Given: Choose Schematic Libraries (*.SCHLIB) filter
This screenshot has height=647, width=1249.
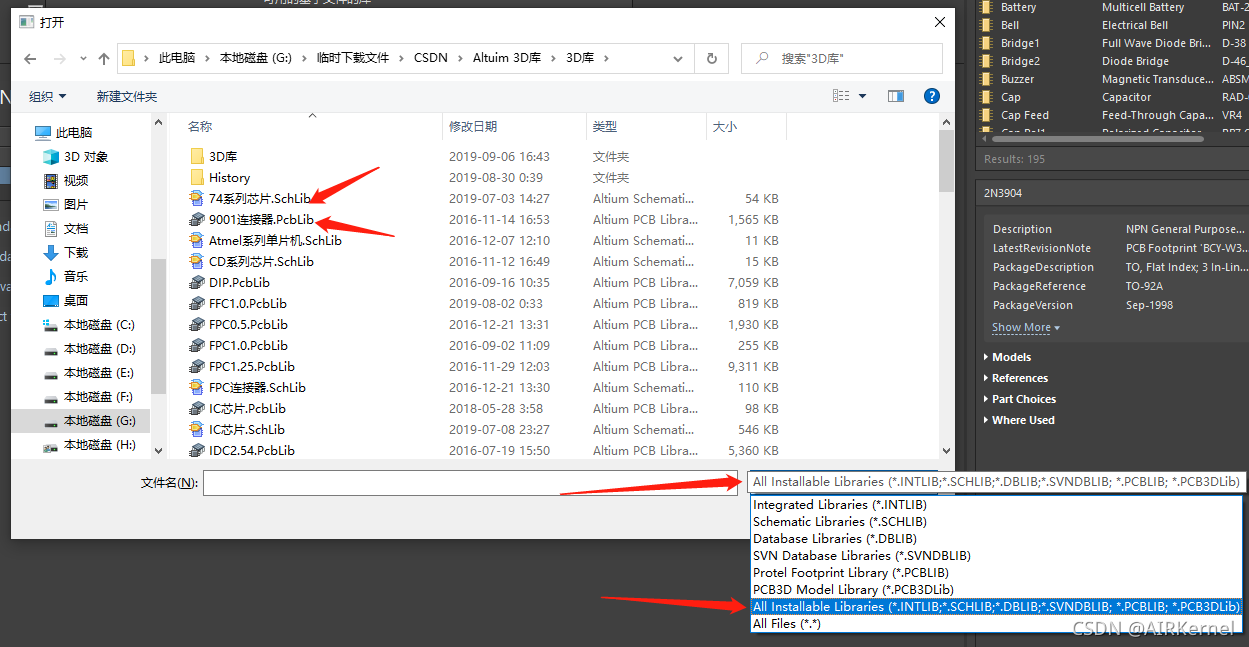Looking at the screenshot, I should 997,522.
